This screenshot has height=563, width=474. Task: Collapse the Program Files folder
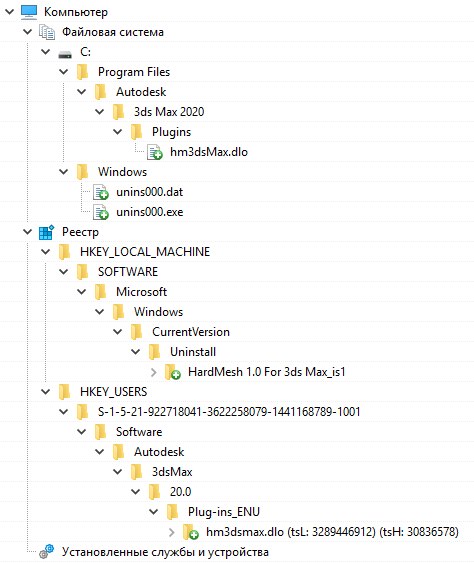(x=64, y=72)
